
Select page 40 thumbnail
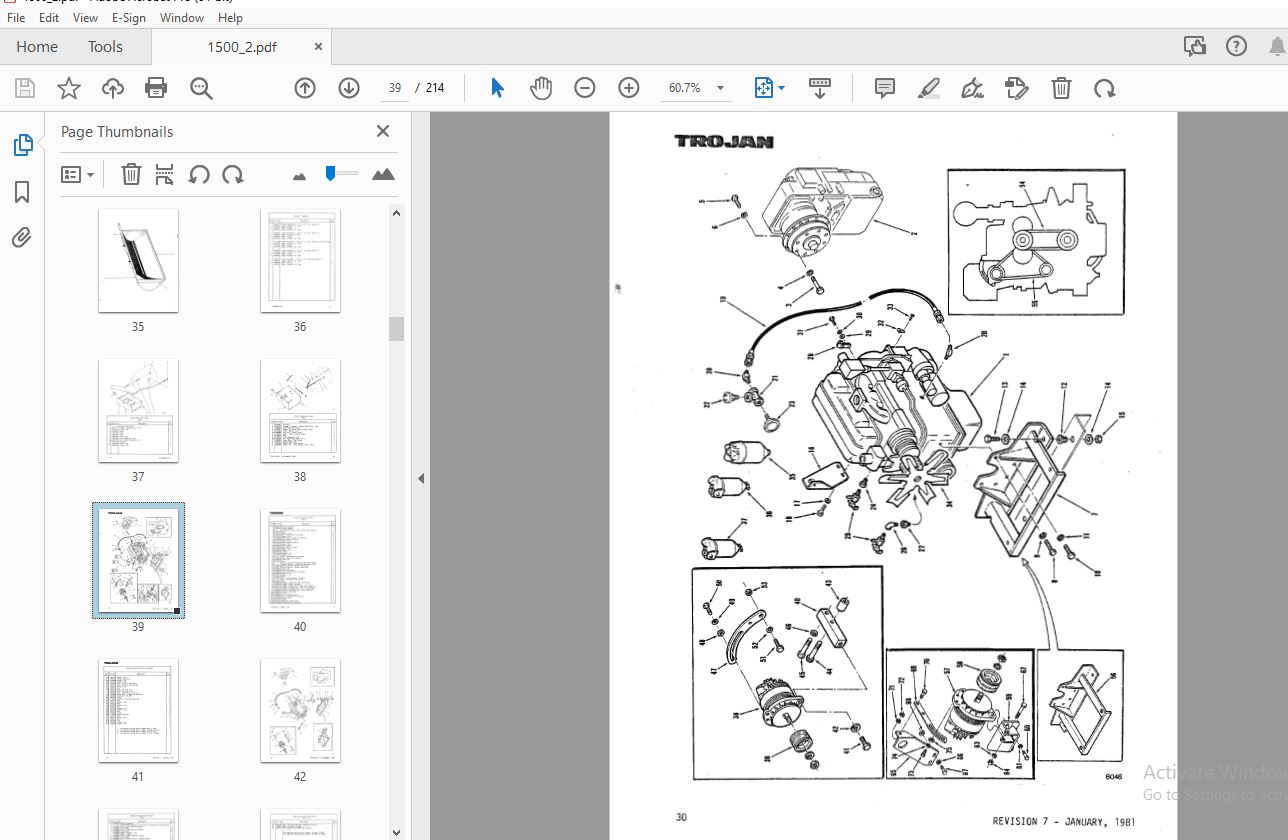300,561
